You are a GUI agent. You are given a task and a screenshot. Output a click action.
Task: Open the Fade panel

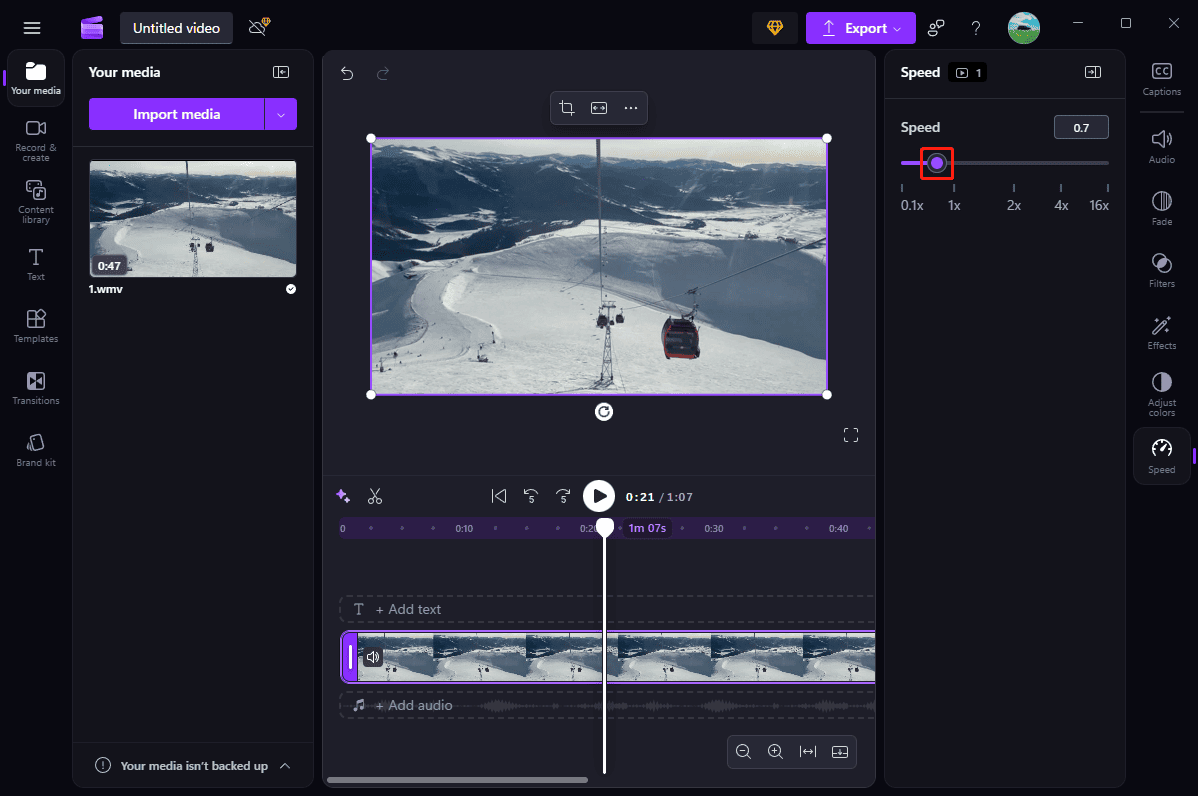1161,208
